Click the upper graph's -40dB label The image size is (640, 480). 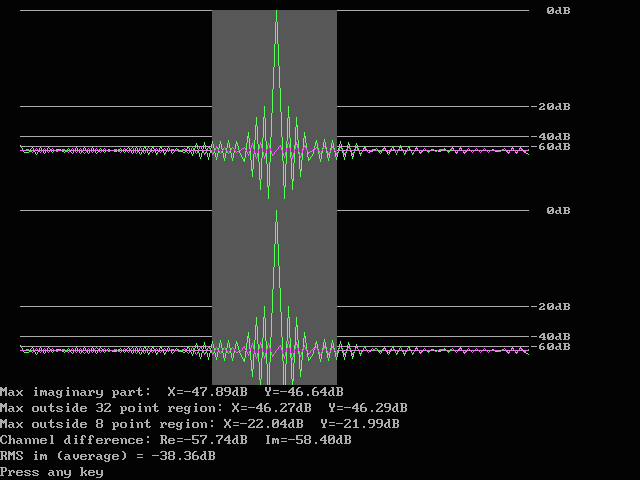550,136
